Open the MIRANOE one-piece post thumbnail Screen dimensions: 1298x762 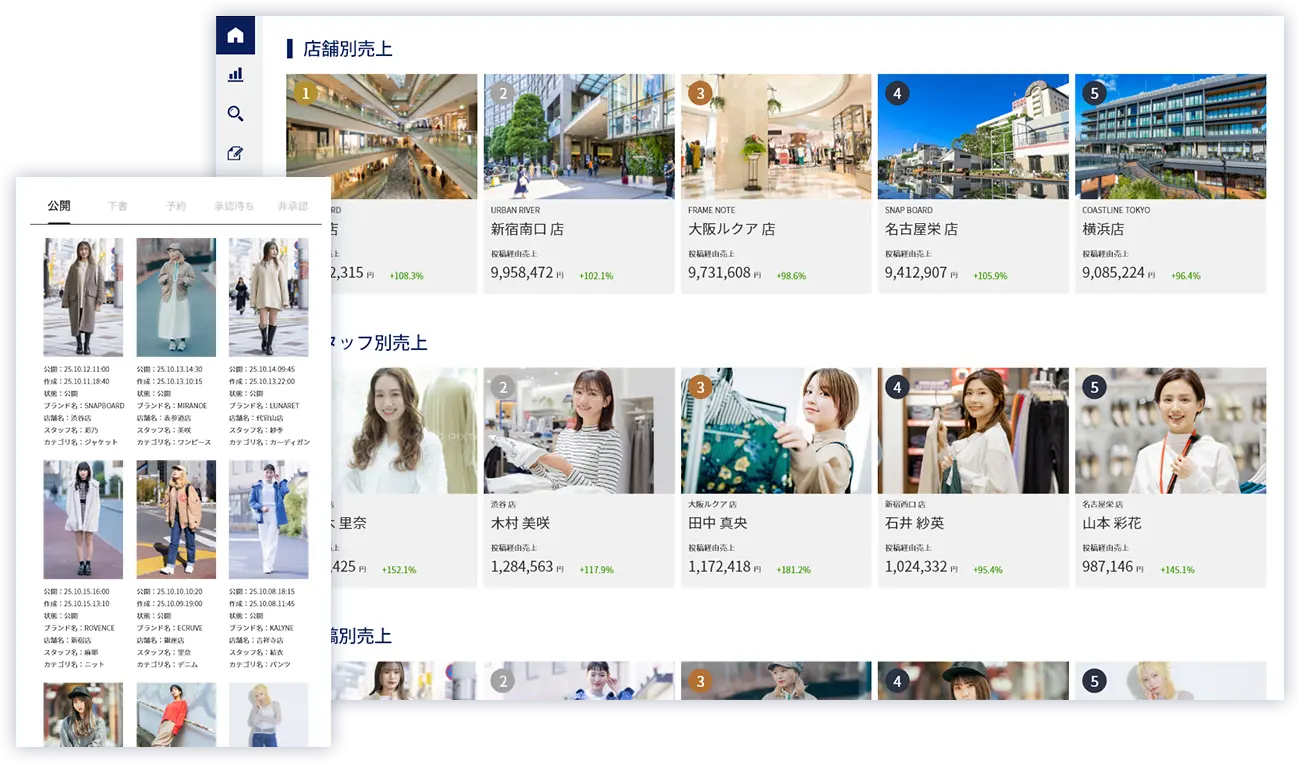pyautogui.click(x=176, y=297)
